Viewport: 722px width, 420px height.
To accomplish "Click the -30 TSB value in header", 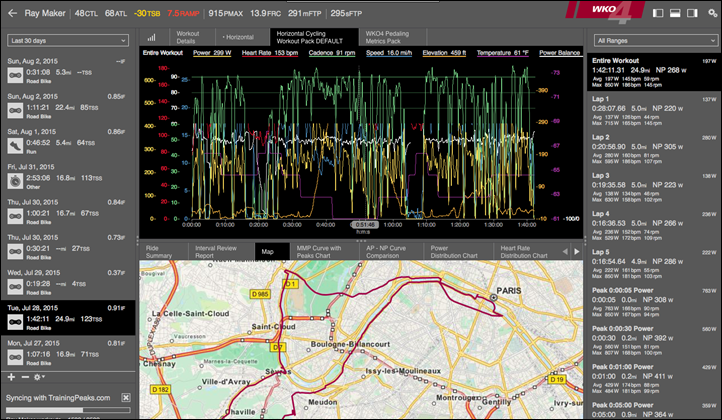I will click(x=147, y=13).
